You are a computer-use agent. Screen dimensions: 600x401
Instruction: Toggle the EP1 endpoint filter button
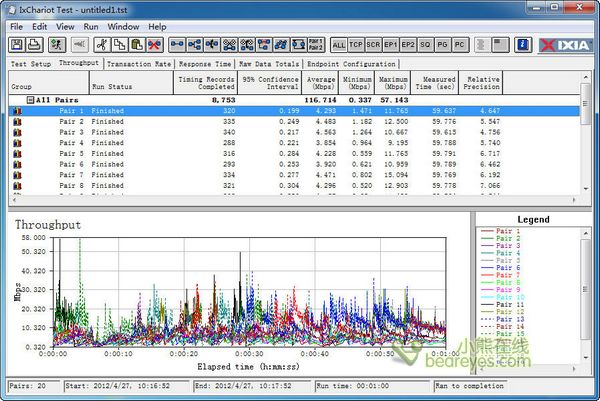(x=390, y=45)
